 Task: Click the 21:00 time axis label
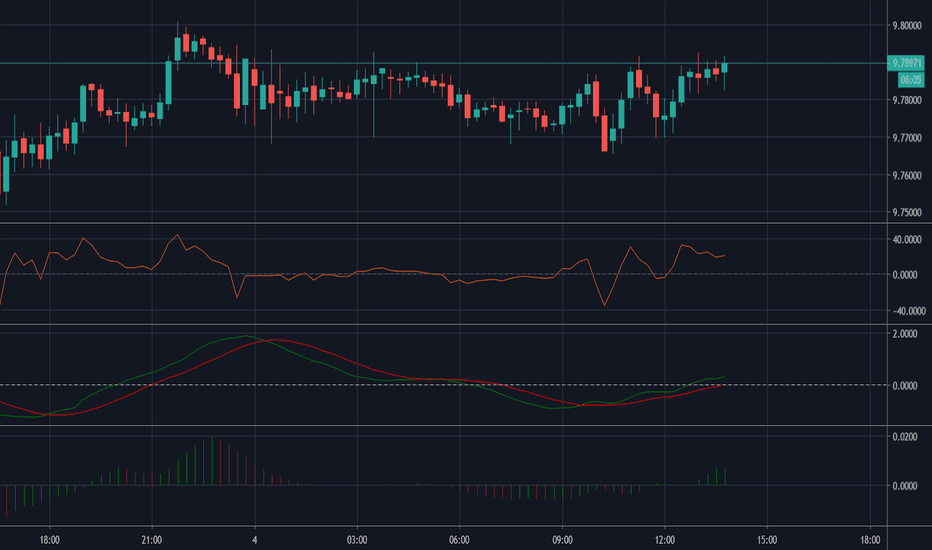[x=152, y=540]
